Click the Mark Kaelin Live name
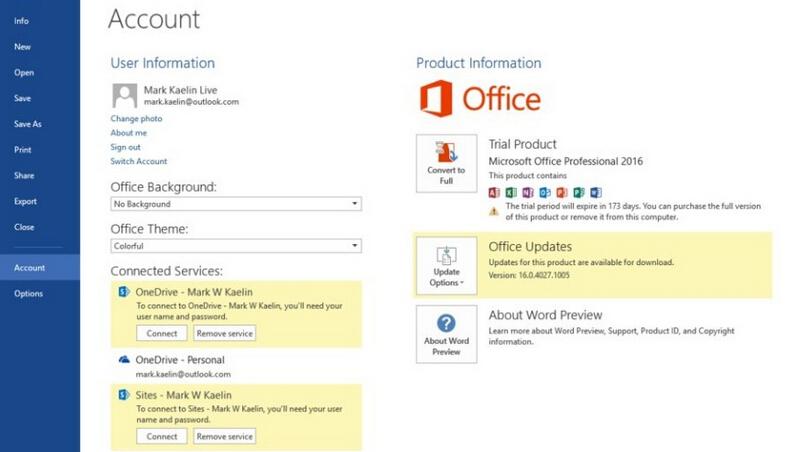Image resolution: width=791 pixels, height=452 pixels. [x=181, y=90]
